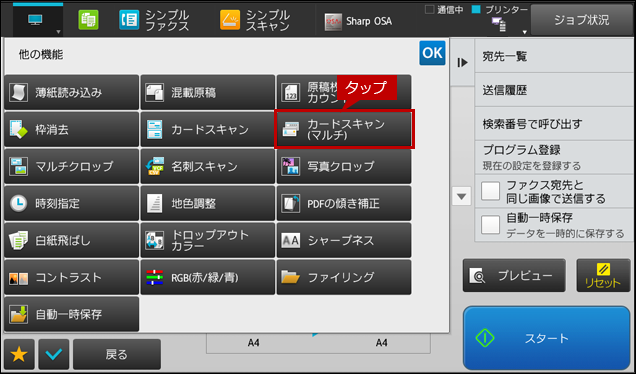
Task: Tap the blue checkmark button
Action: pos(54,355)
